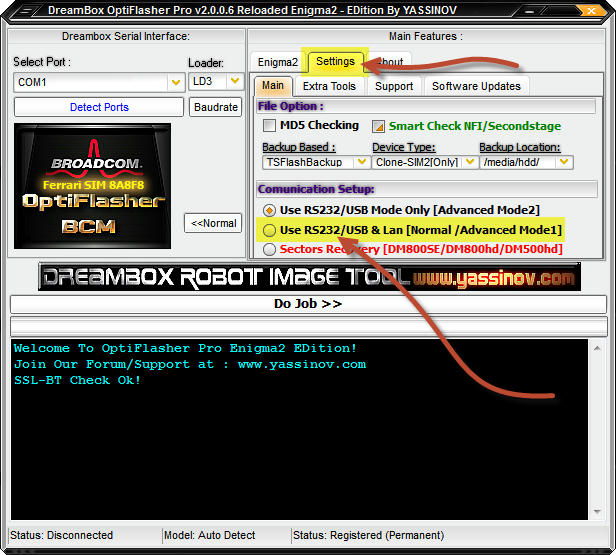Select Use RS232/USB & Lan radio option
Viewport: 616px width, 555px height.
point(270,230)
